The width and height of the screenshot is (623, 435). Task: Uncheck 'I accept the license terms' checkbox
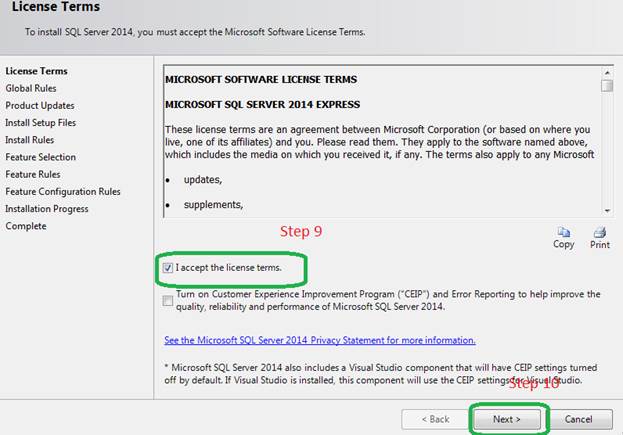point(168,268)
